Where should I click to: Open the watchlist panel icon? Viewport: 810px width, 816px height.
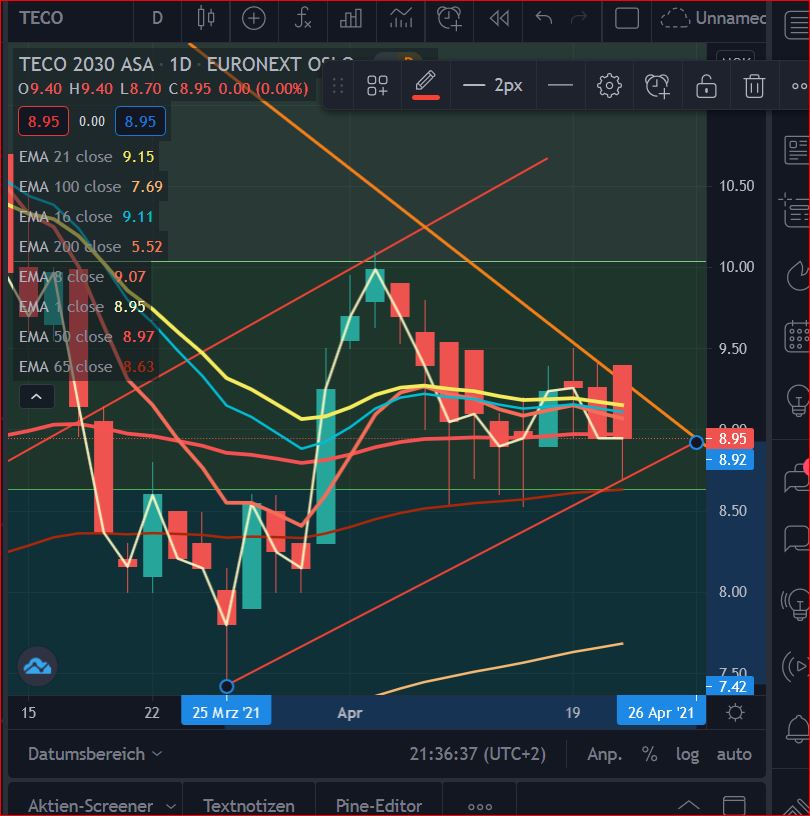[x=796, y=24]
